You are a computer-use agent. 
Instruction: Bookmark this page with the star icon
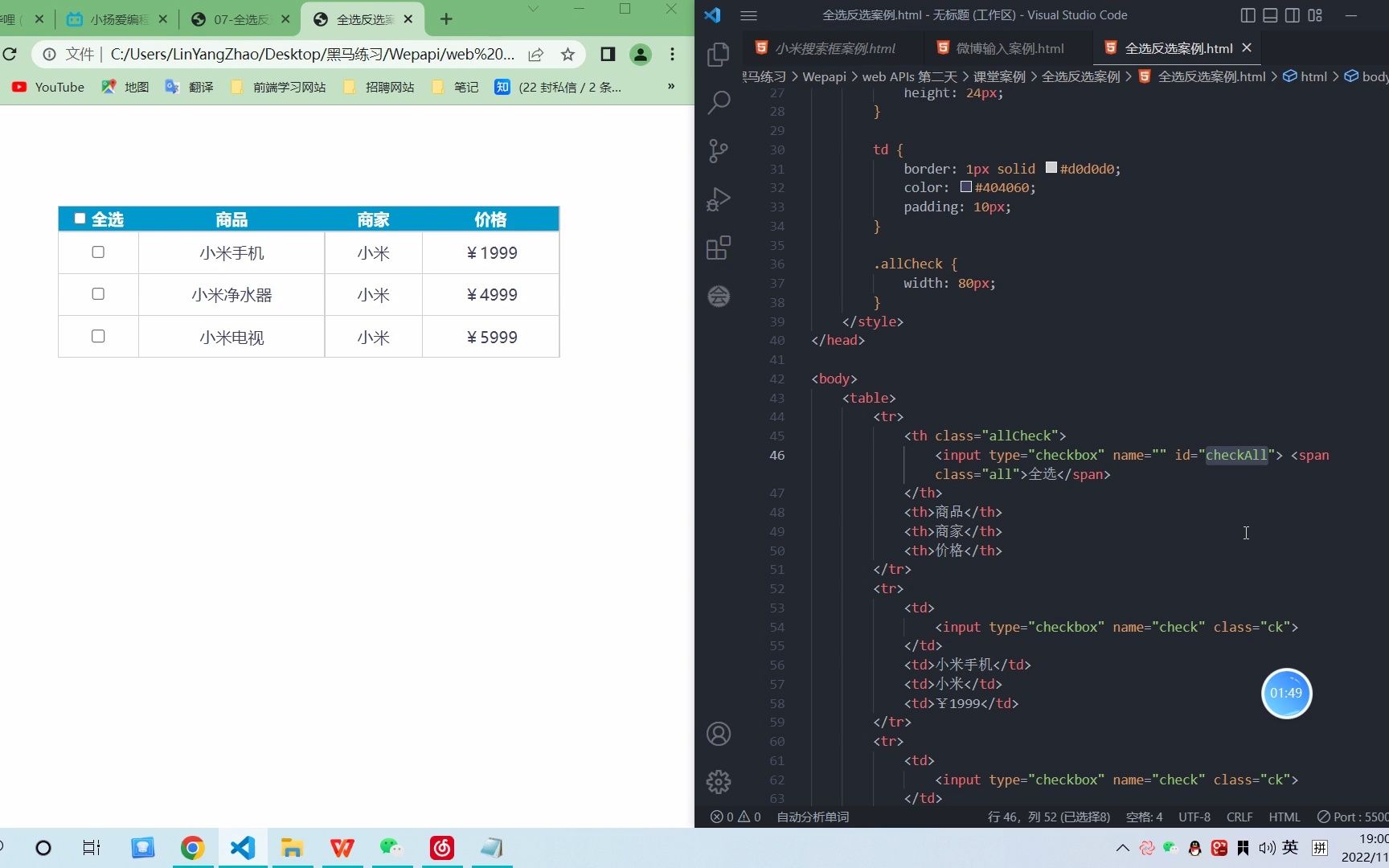click(x=567, y=54)
